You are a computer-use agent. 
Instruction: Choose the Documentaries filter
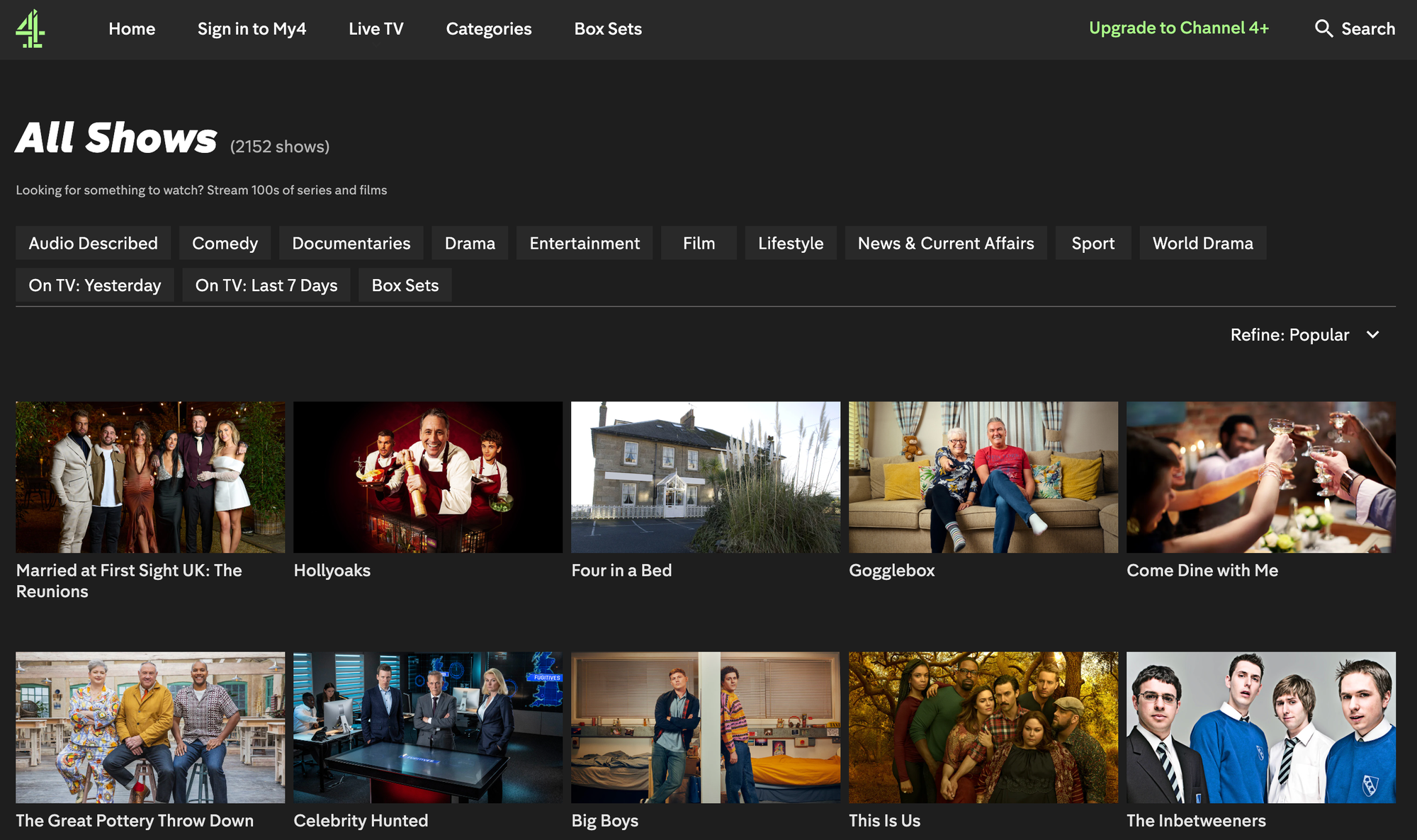351,243
